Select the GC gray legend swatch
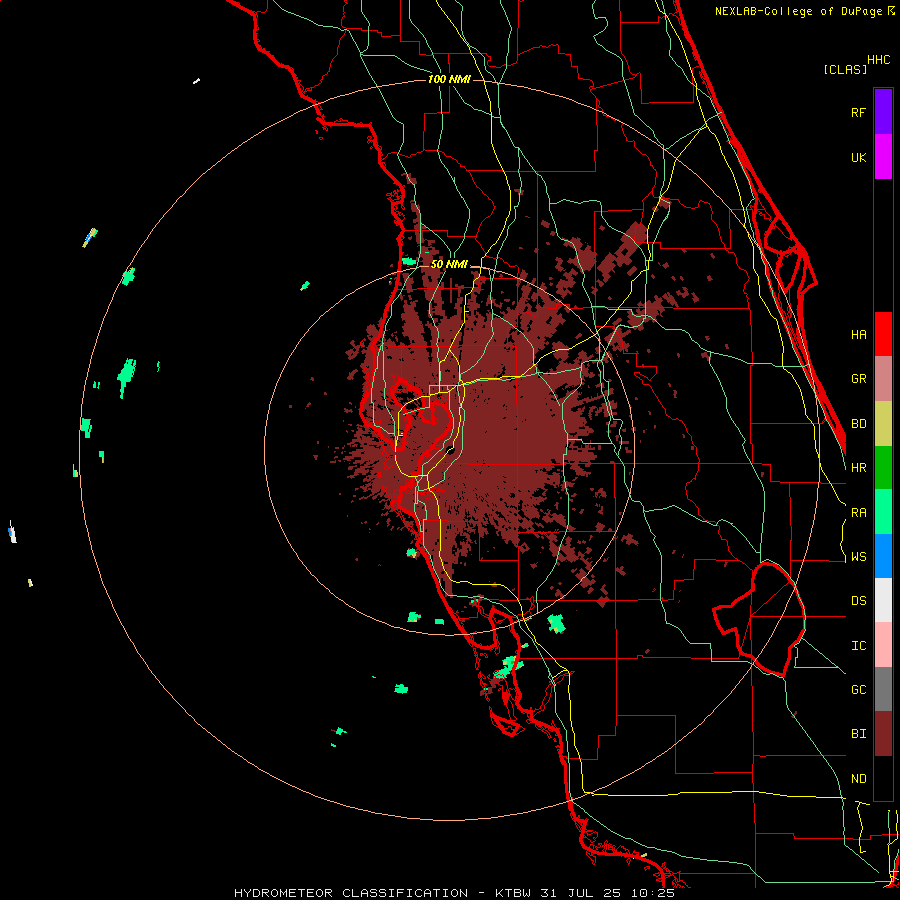900x900 pixels. (883, 689)
